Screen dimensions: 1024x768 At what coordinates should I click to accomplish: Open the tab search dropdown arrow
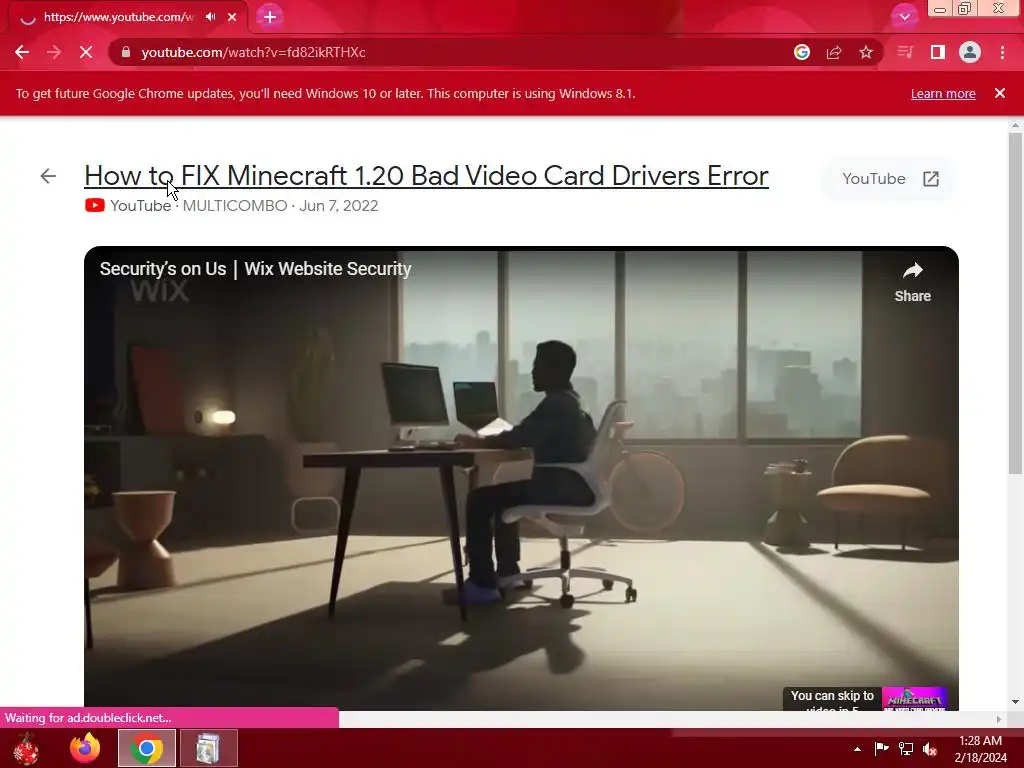[904, 17]
